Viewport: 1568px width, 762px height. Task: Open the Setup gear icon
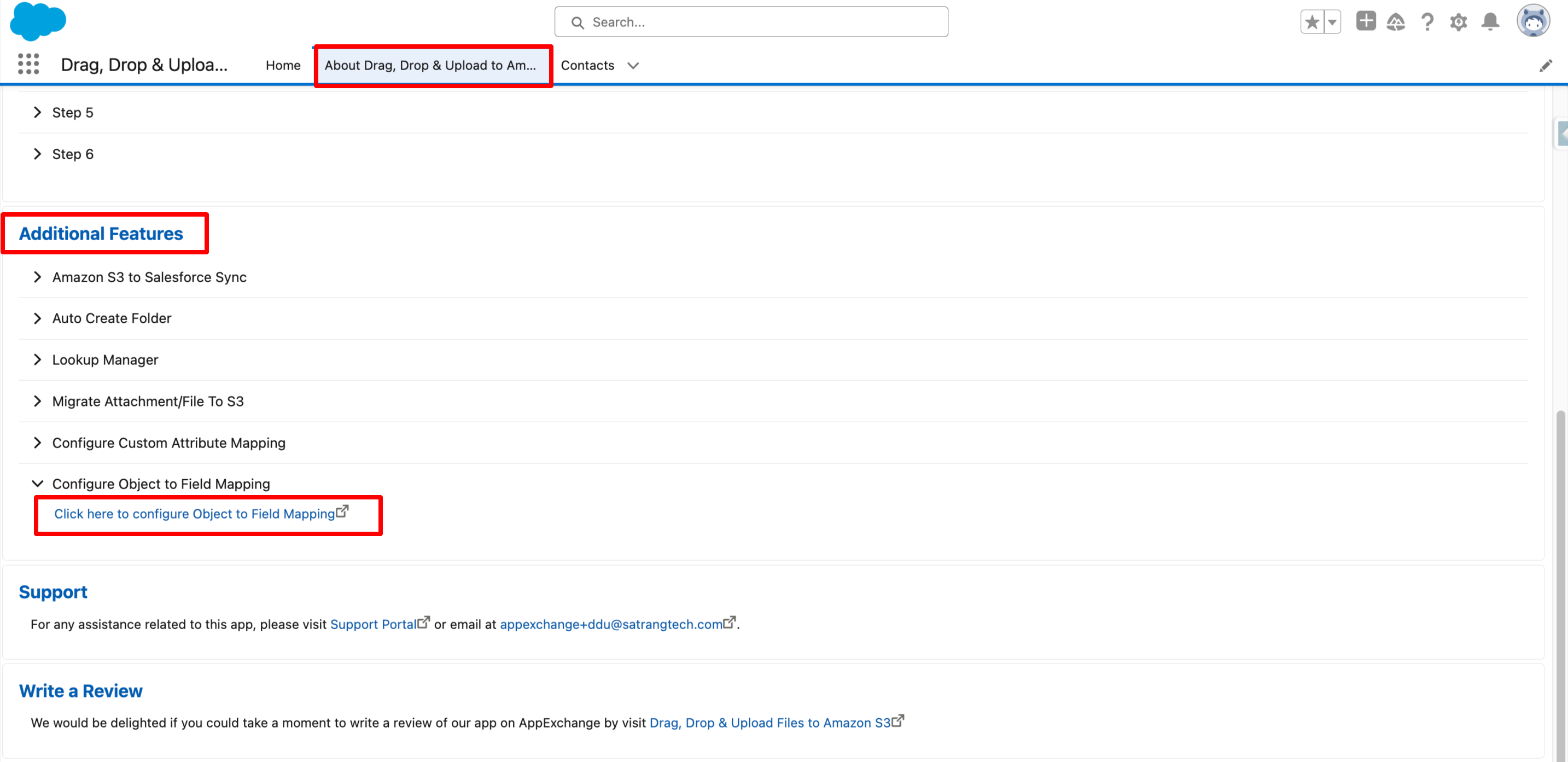tap(1459, 22)
